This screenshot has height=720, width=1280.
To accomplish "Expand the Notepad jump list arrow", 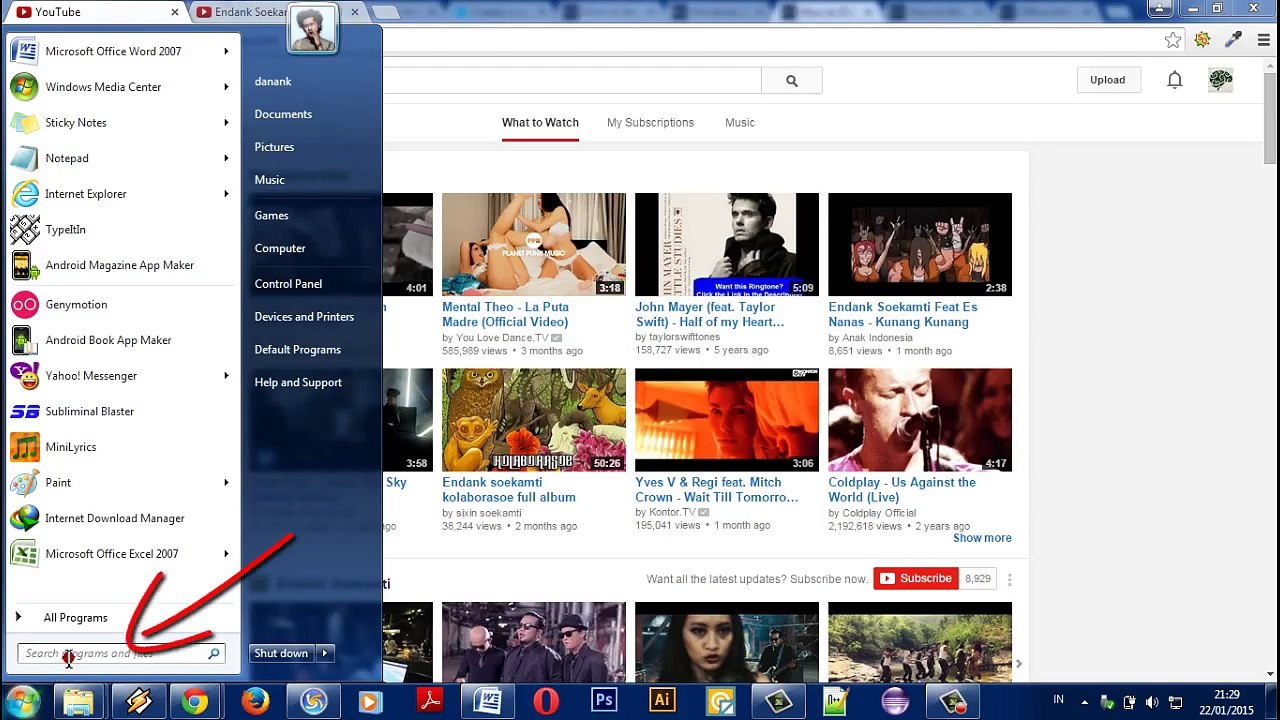I will click(x=226, y=158).
